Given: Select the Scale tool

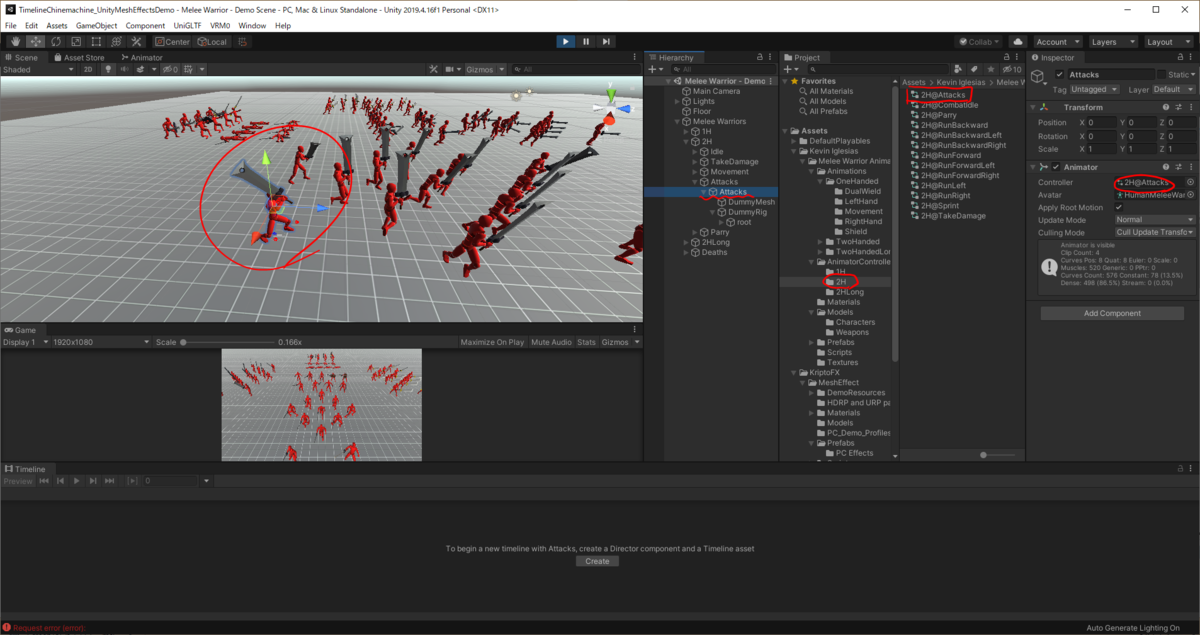Looking at the screenshot, I should pyautogui.click(x=75, y=42).
